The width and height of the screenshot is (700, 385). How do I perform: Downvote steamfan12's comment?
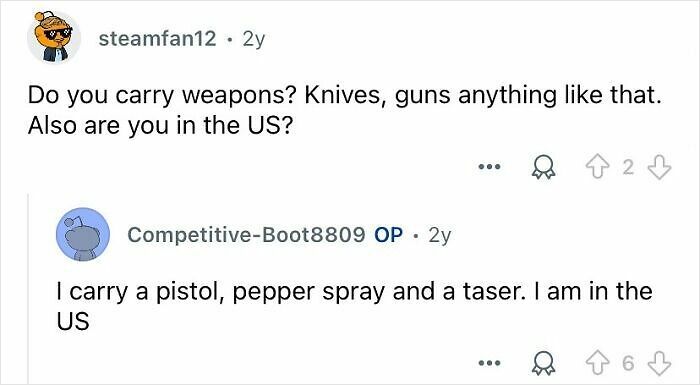(x=659, y=167)
